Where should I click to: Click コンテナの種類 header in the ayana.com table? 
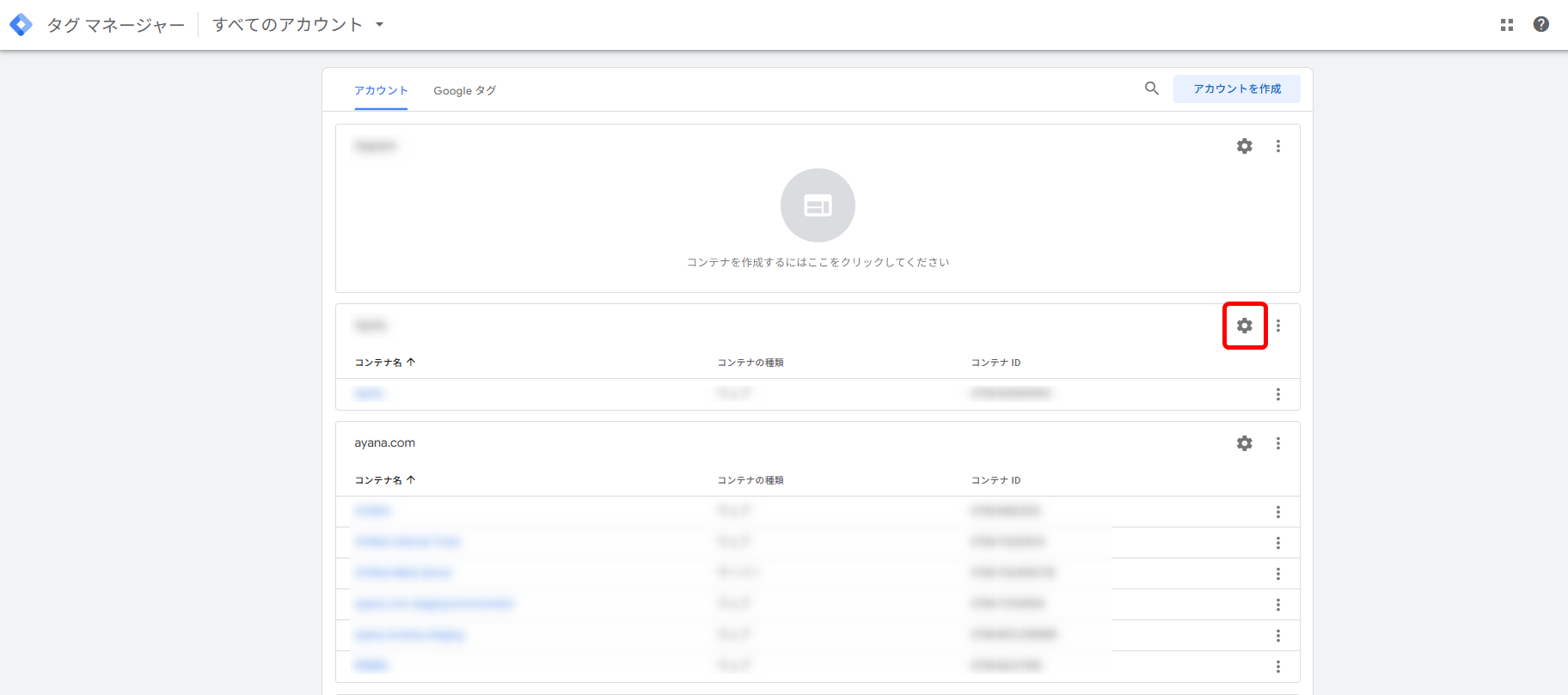coord(750,480)
